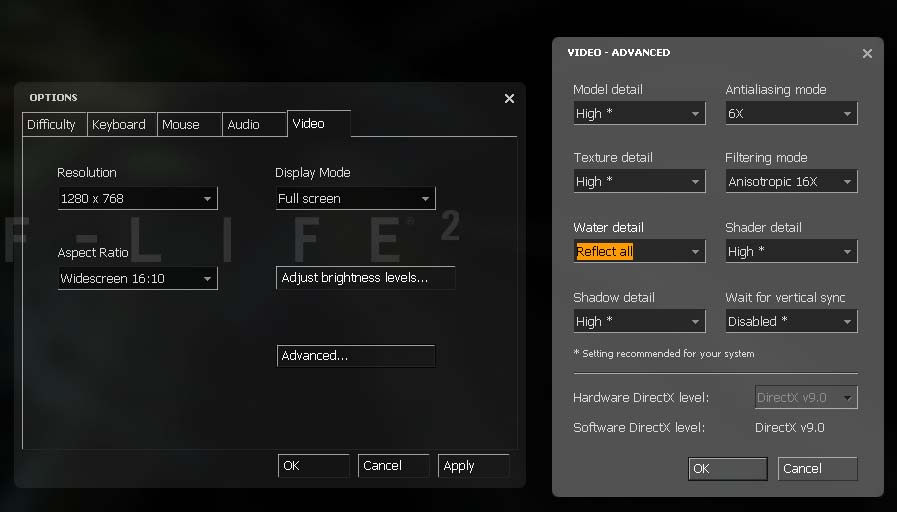This screenshot has height=512, width=897.
Task: Click the Software DirectX level value DirectX v9.0
Action: (x=789, y=428)
